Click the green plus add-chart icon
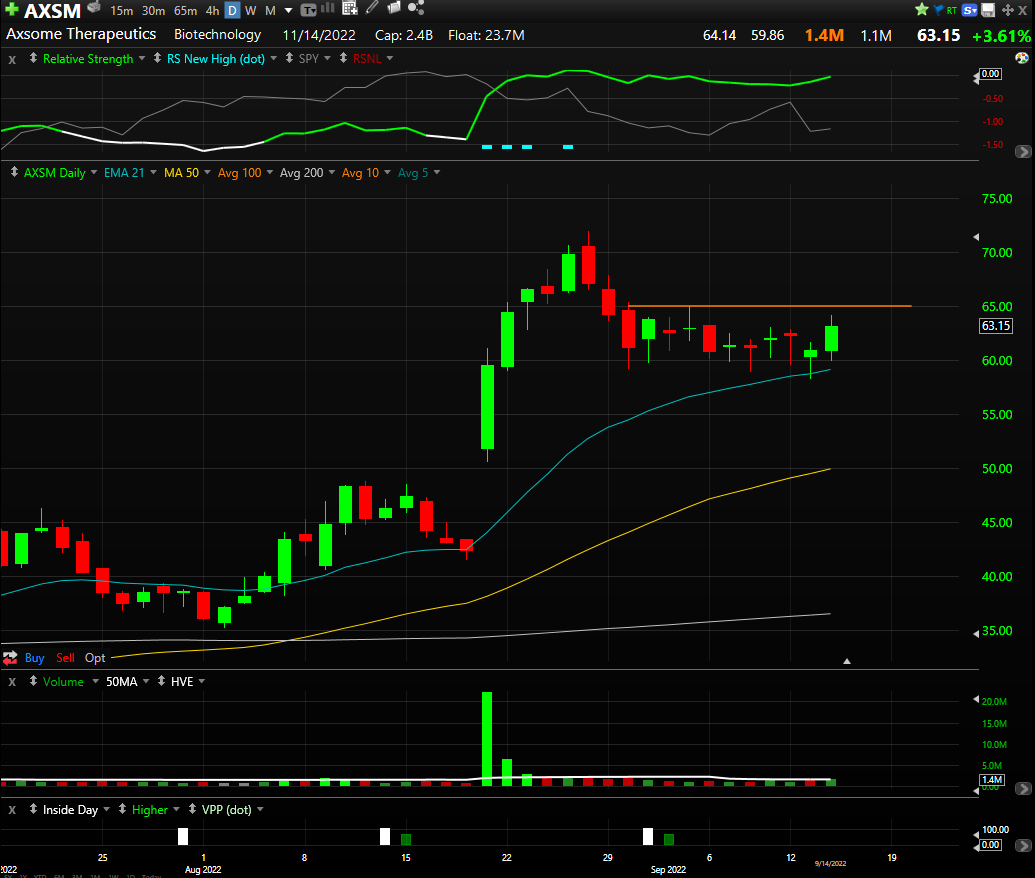The image size is (1035, 878). 11,9
